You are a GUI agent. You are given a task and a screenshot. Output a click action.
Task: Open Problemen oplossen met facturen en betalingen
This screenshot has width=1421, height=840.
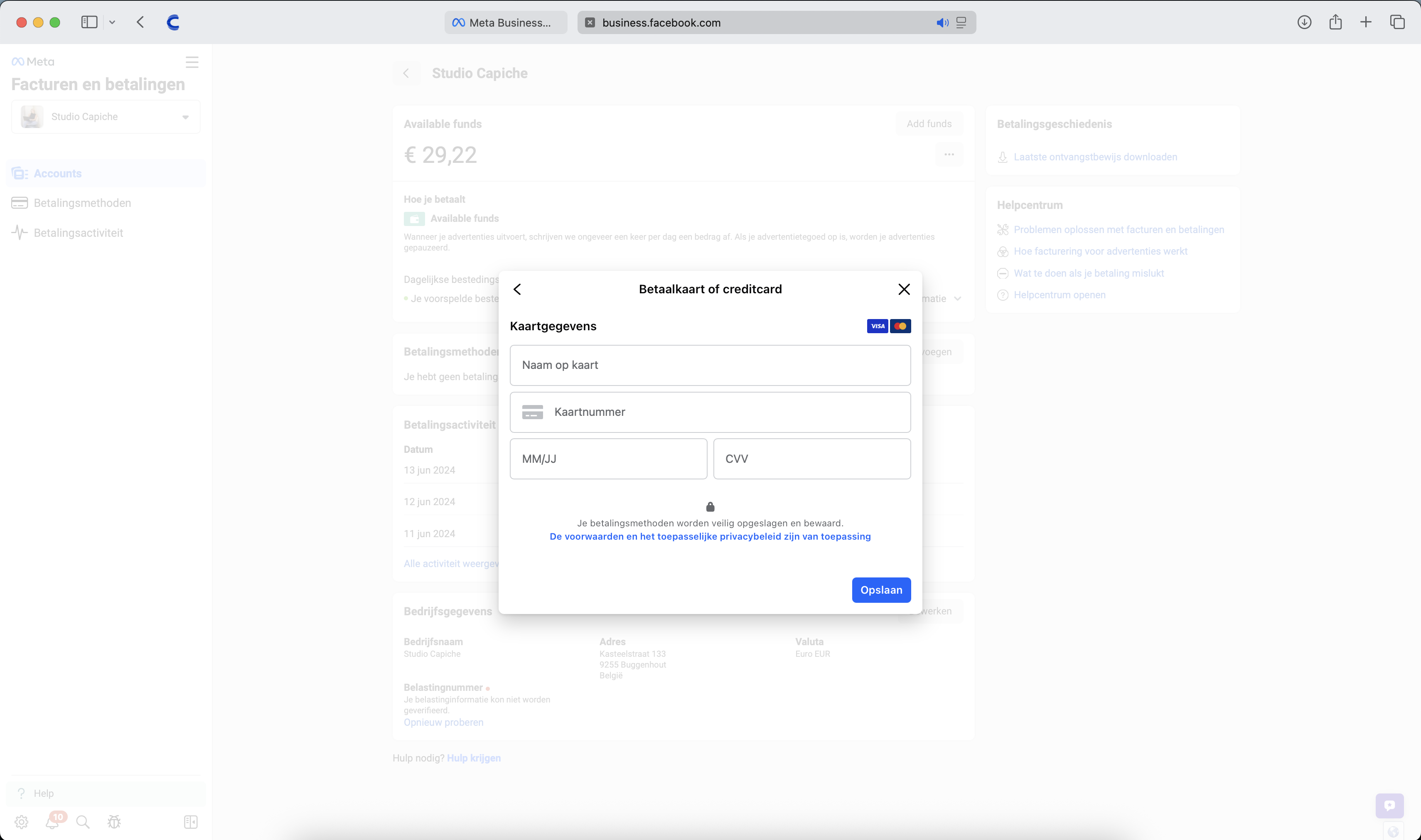pos(1119,229)
